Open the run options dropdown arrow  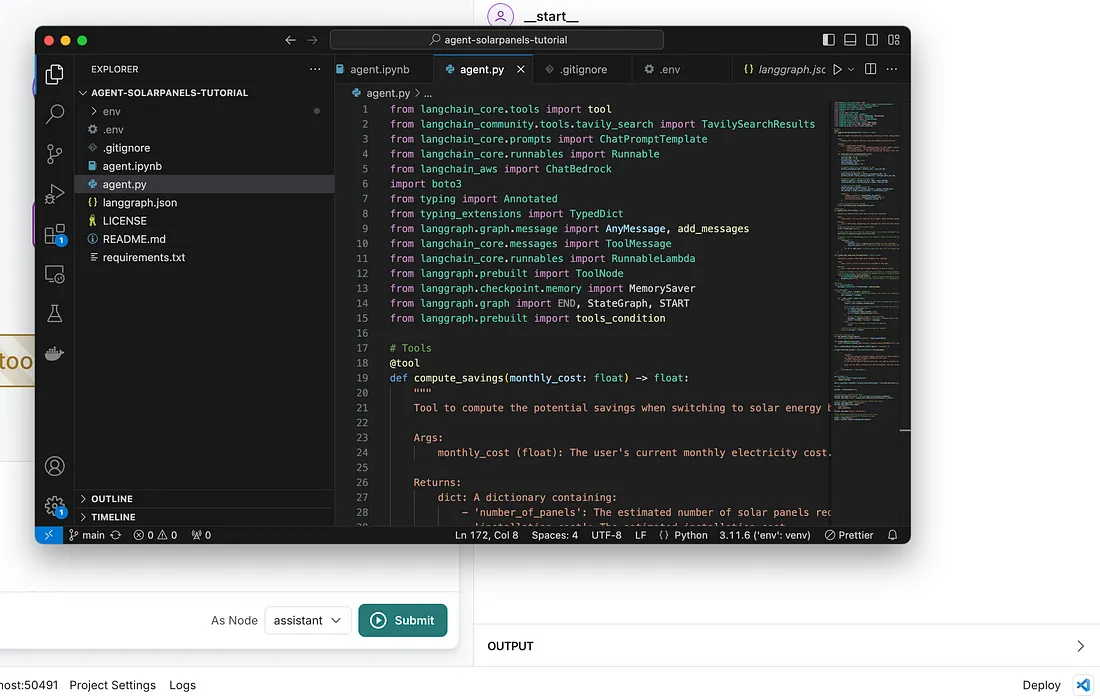pos(851,69)
